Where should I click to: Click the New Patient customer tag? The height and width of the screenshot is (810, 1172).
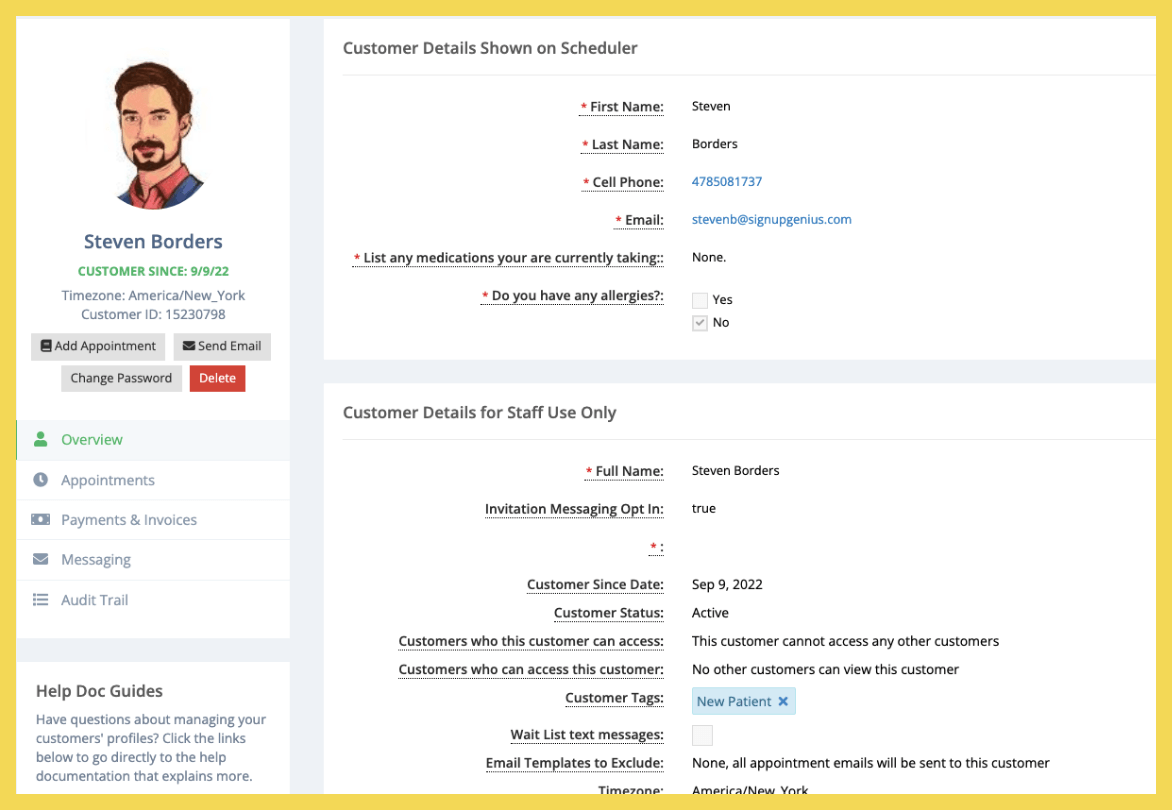[744, 702]
